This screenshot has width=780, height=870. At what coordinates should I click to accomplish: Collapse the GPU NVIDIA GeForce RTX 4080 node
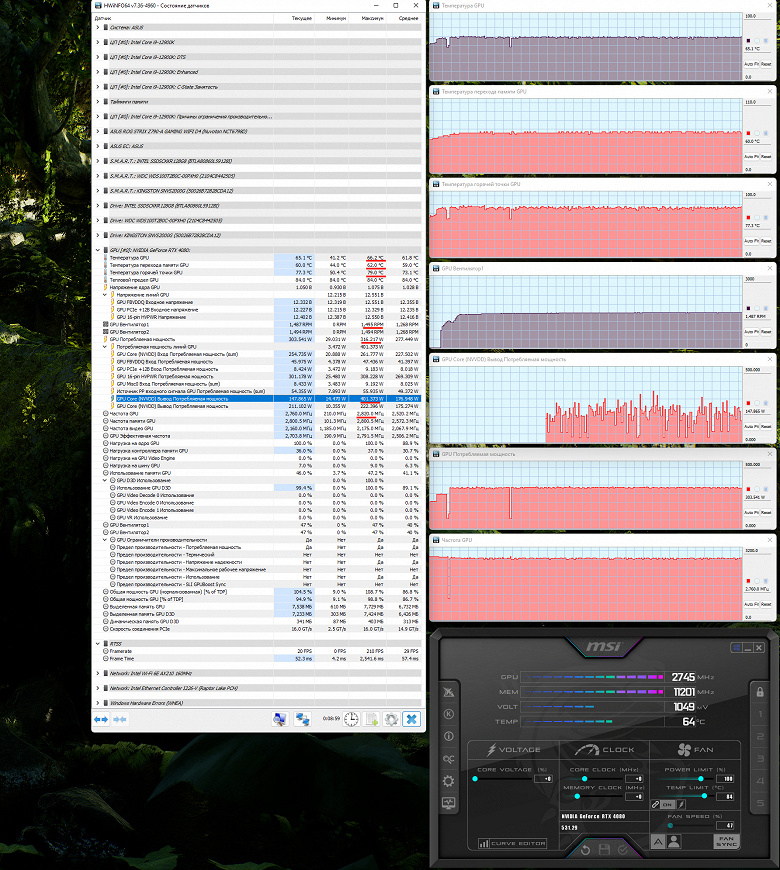[98, 250]
